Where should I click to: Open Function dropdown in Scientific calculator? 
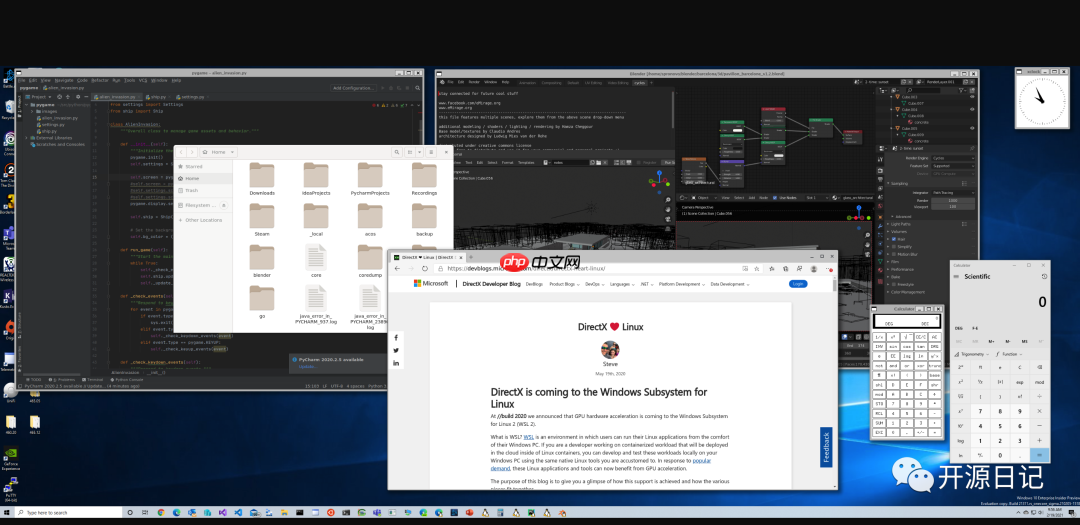1011,353
